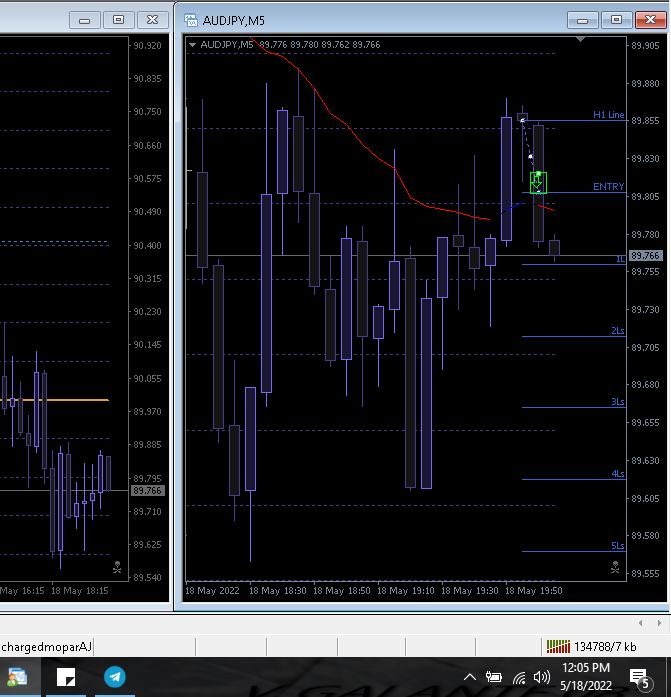Click the AUDJPY,M5 window title text
Screen dimensions: 671x697
tap(234, 20)
